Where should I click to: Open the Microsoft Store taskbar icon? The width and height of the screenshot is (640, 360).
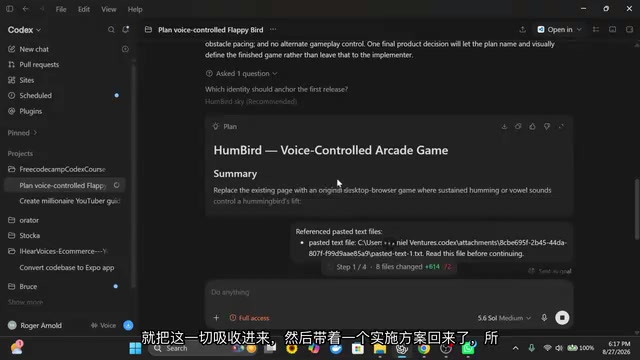pos(358,348)
